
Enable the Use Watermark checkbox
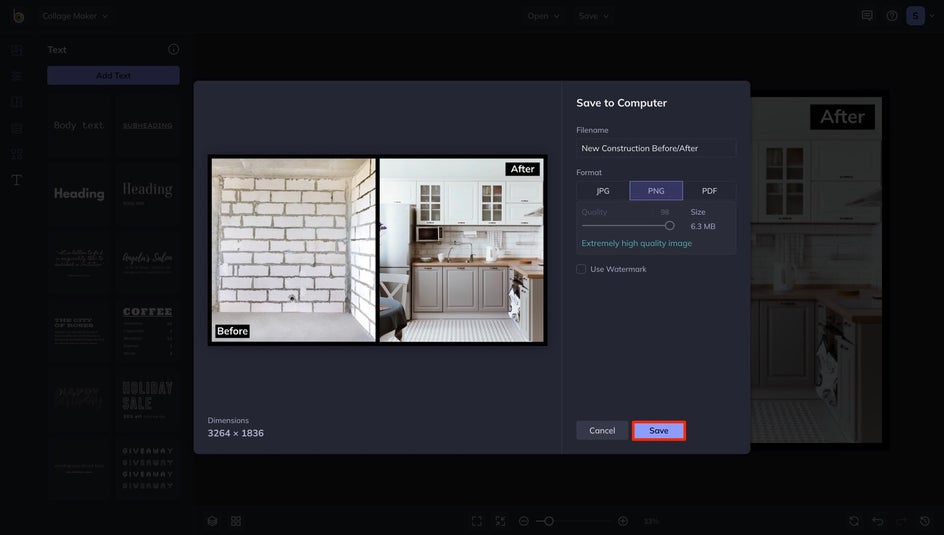tap(581, 269)
